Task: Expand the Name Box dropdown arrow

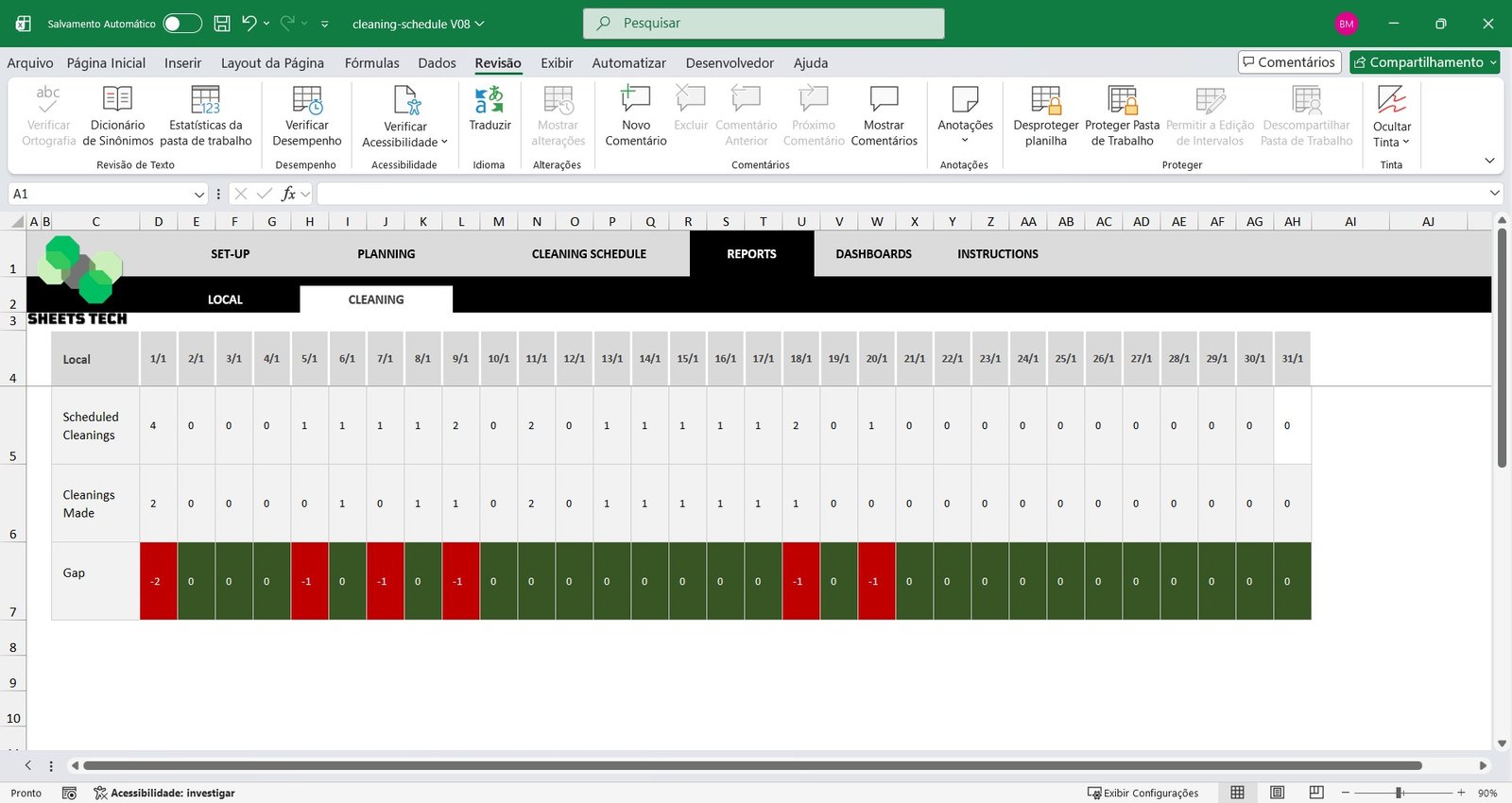Action: pyautogui.click(x=198, y=194)
